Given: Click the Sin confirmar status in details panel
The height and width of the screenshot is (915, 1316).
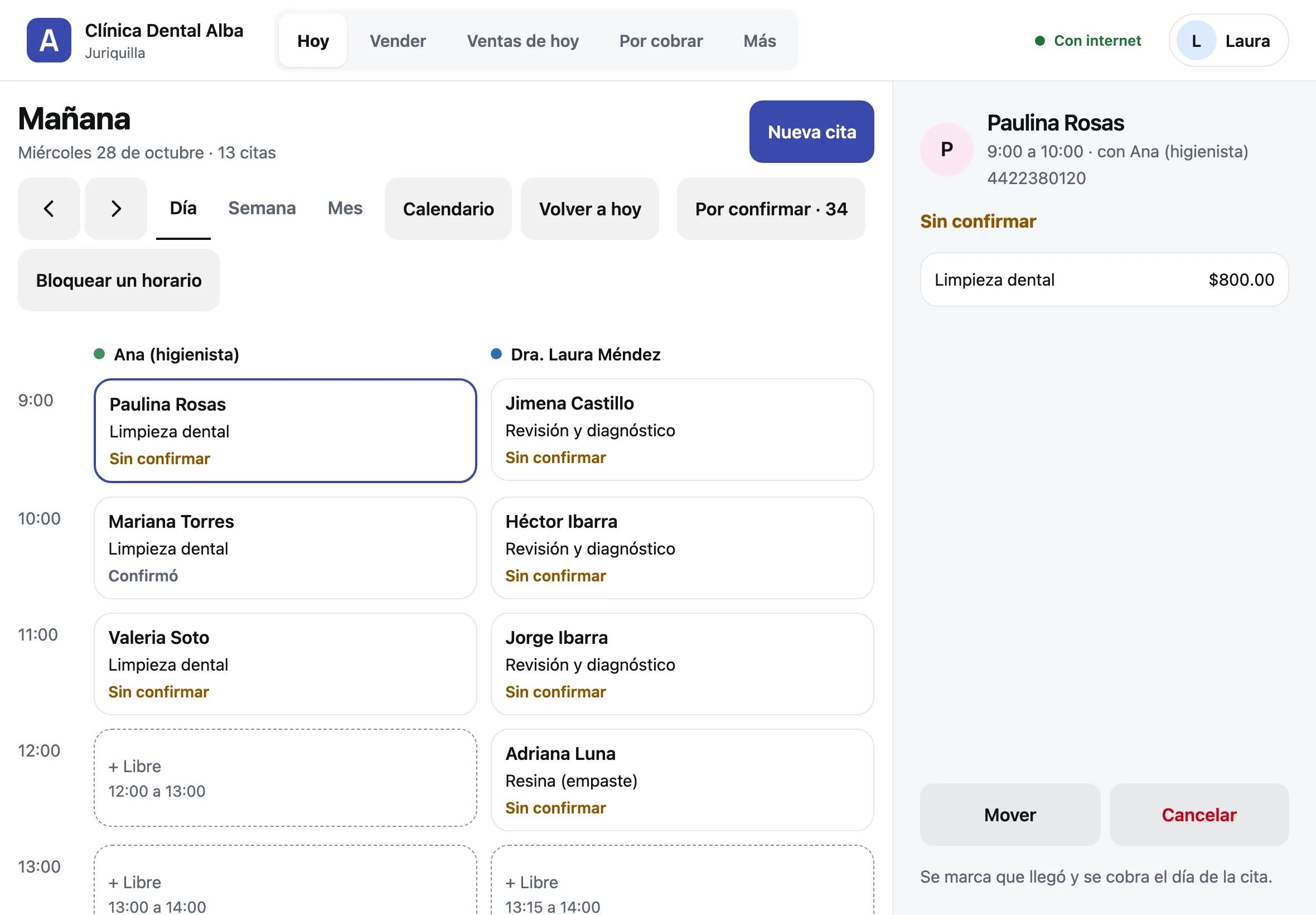Looking at the screenshot, I should point(978,221).
